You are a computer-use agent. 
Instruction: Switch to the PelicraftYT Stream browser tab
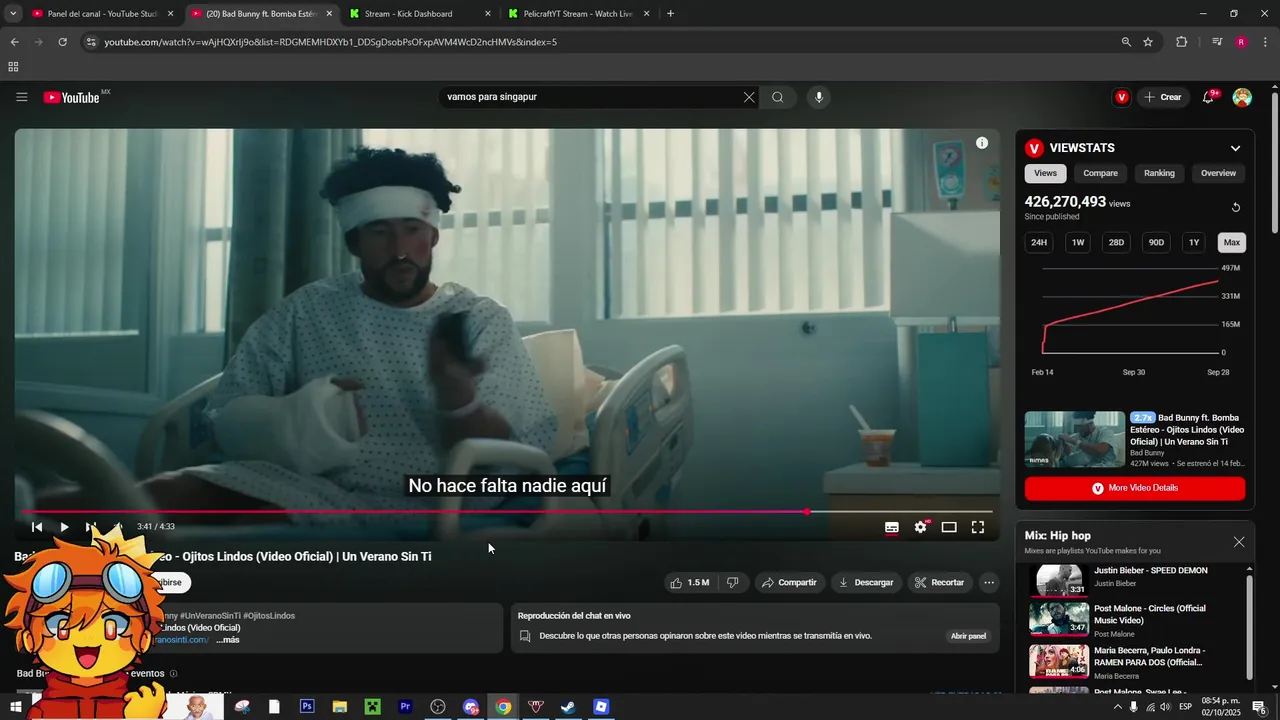(579, 14)
